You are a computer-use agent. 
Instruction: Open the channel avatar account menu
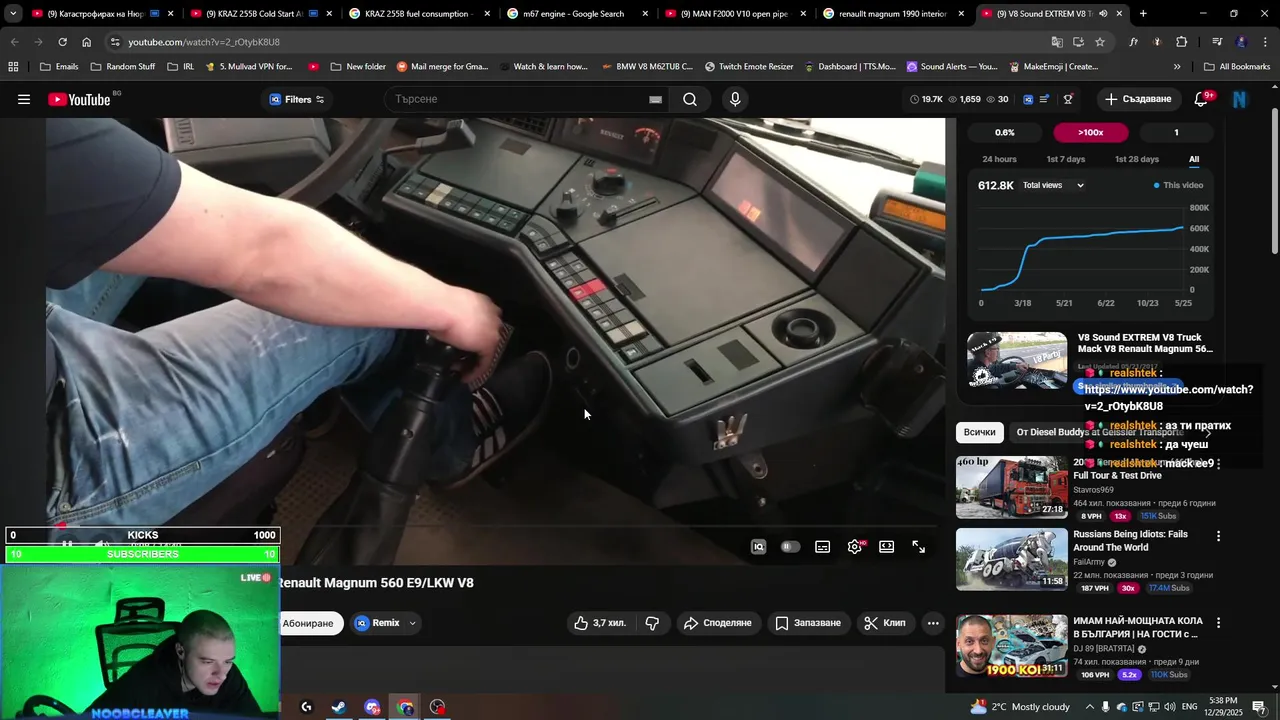click(1240, 99)
